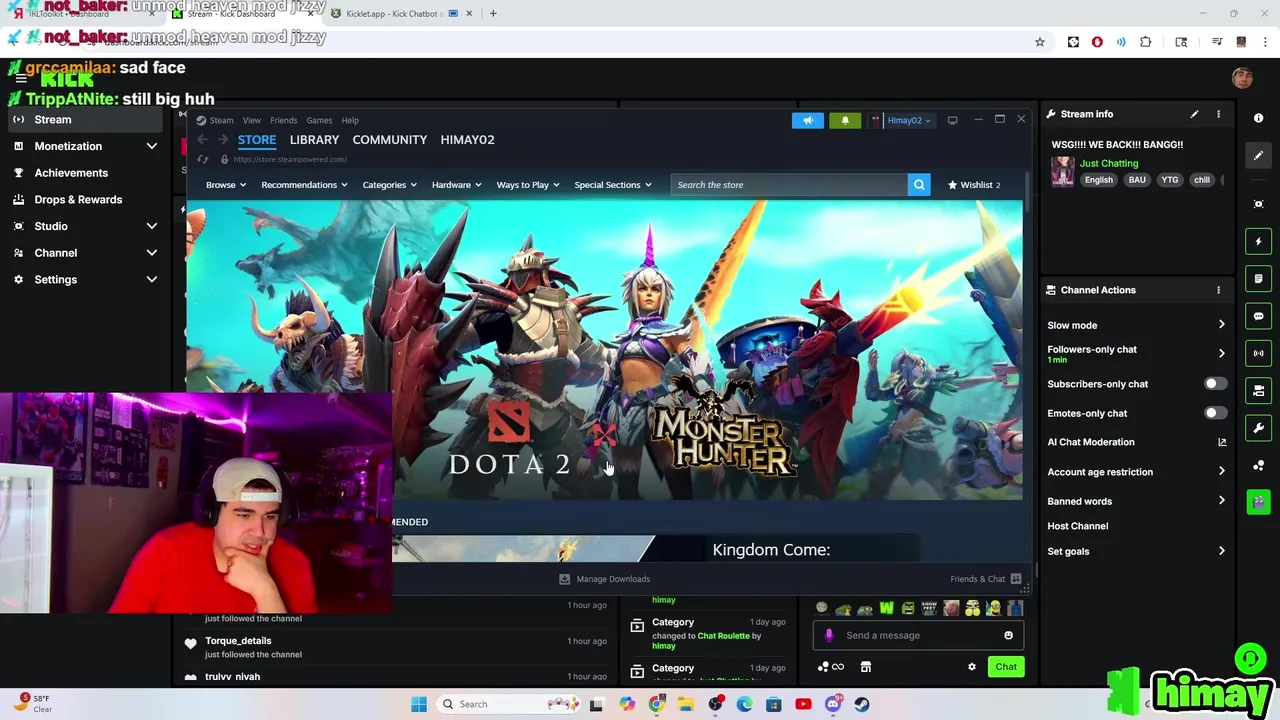
Task: Open Wishlist button in Steam store
Action: (974, 185)
